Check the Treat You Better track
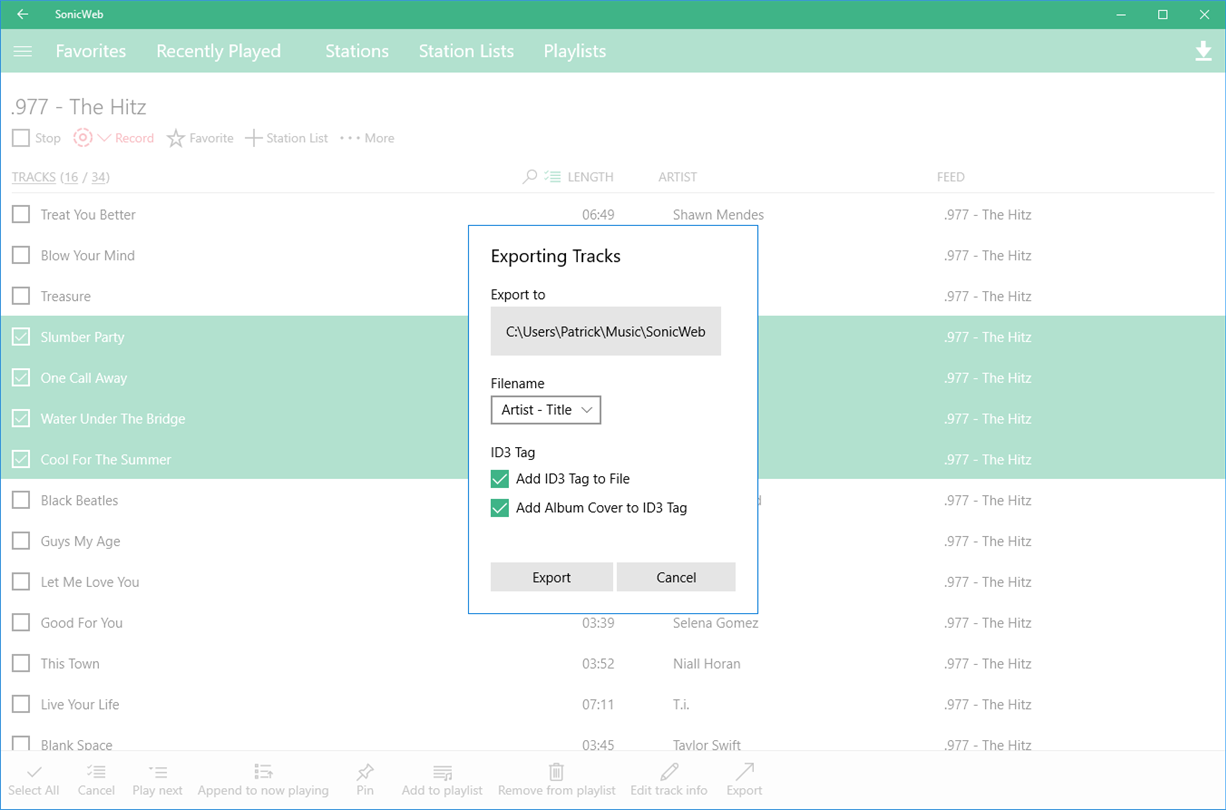This screenshot has width=1226, height=810. [x=21, y=214]
